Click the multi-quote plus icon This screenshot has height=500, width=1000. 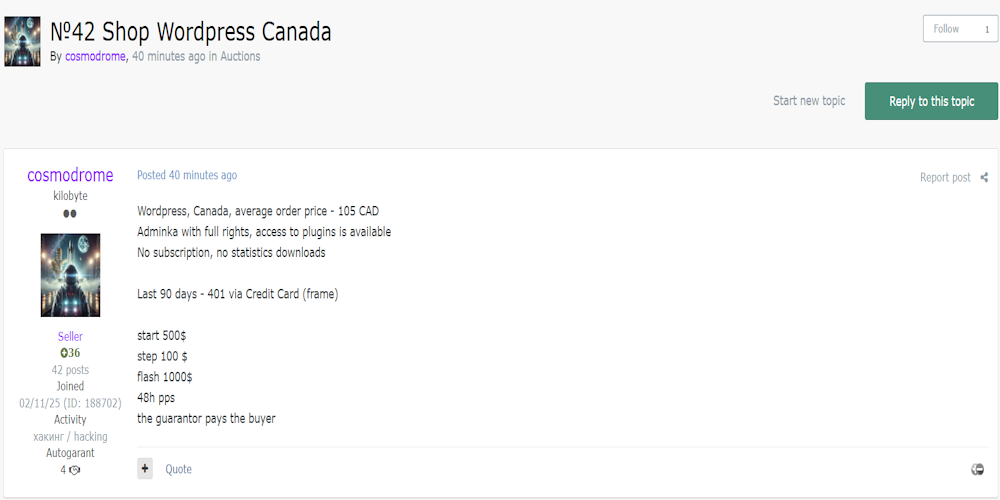(145, 468)
